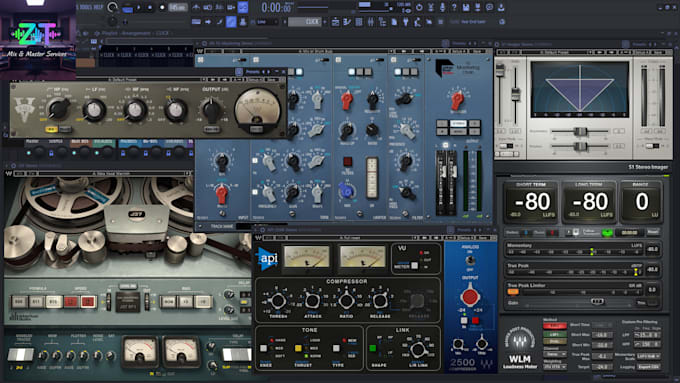
Task: Toggle the VU METER switch on API 2500
Action: pyautogui.click(x=414, y=265)
